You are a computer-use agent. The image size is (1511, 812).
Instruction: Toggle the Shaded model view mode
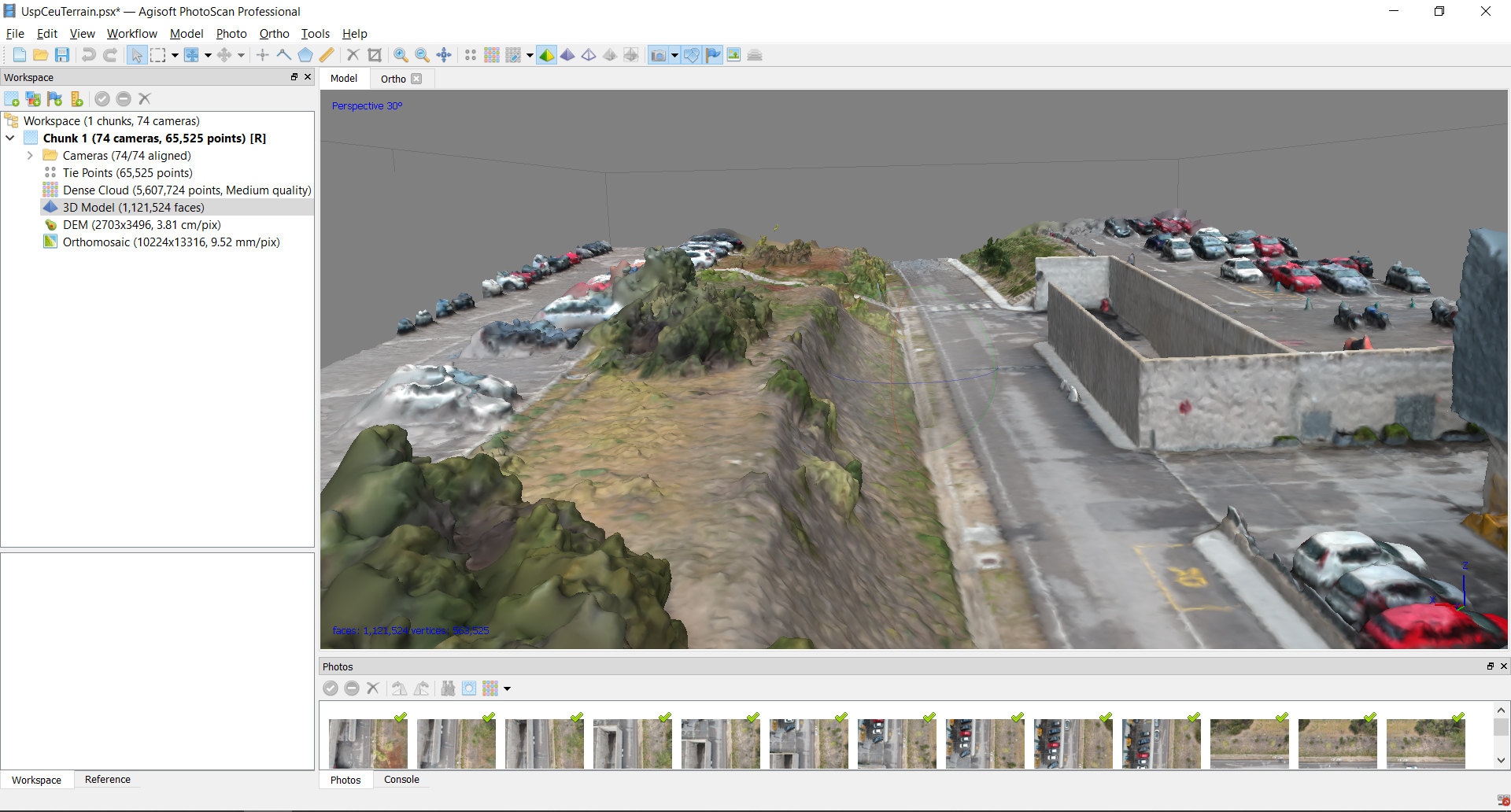[547, 55]
